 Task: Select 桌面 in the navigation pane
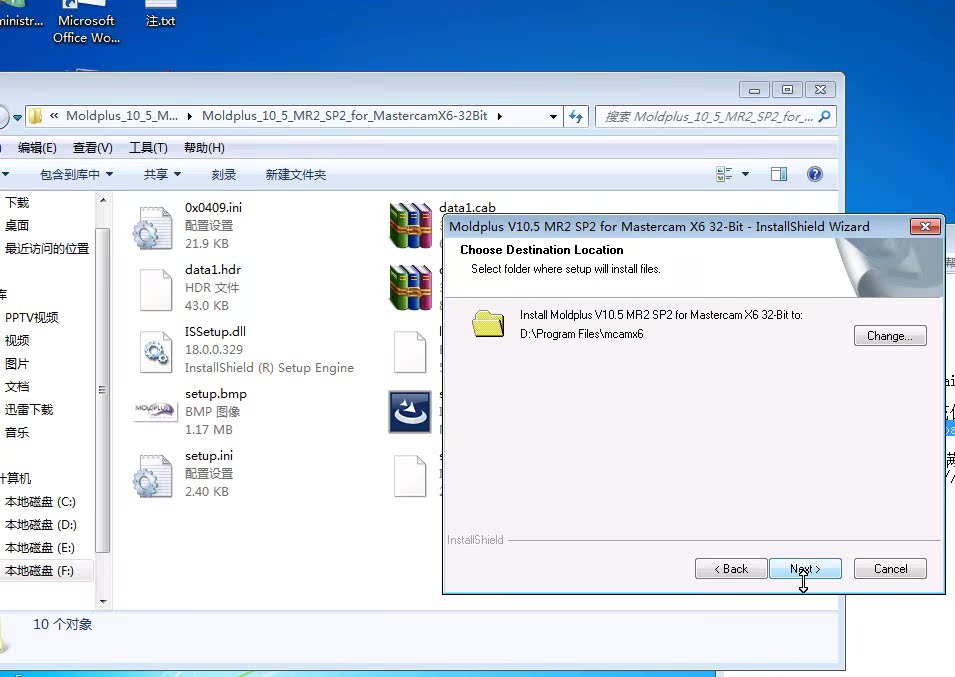[17, 225]
